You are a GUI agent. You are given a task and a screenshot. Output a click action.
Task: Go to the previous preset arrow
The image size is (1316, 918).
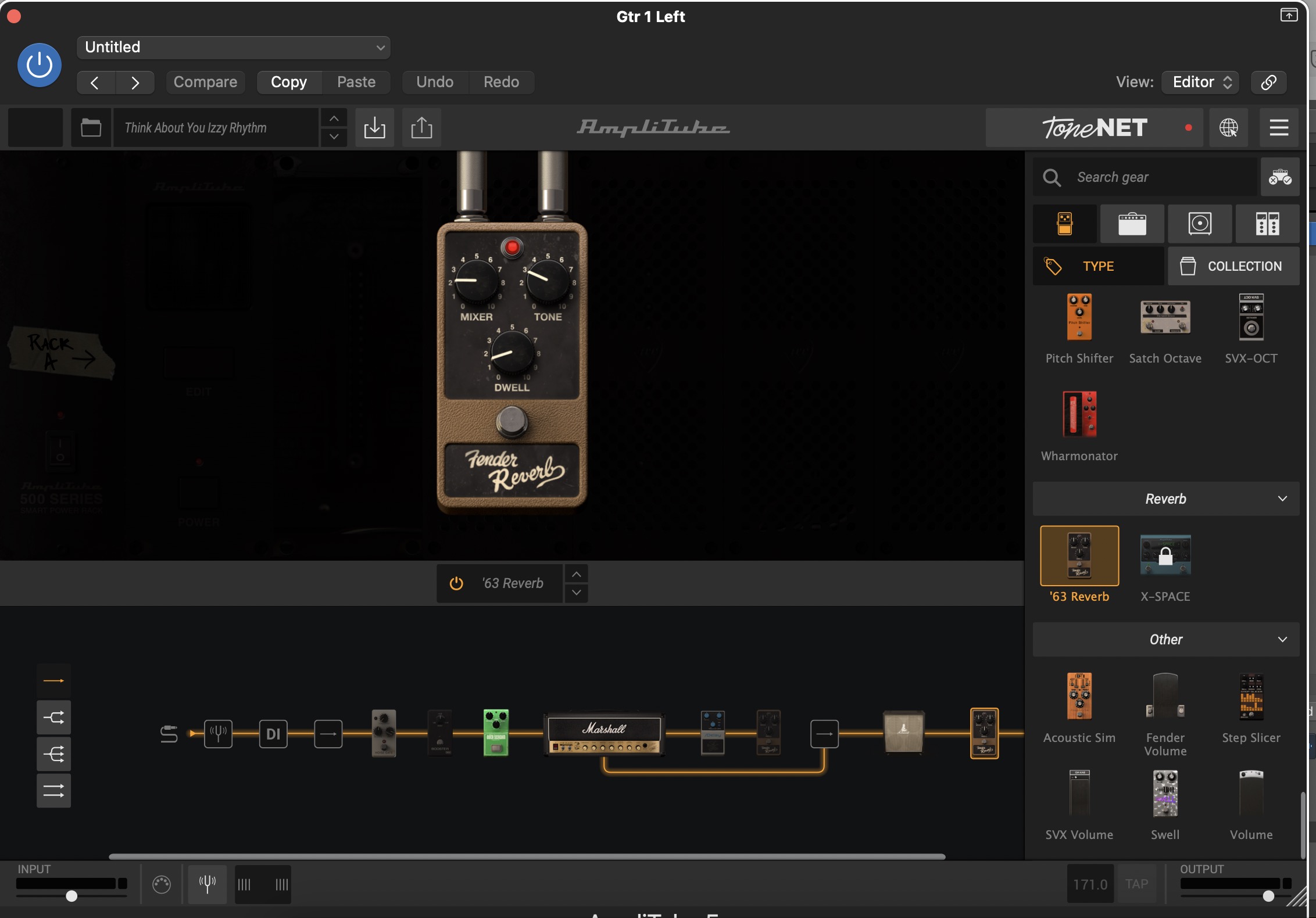point(95,83)
